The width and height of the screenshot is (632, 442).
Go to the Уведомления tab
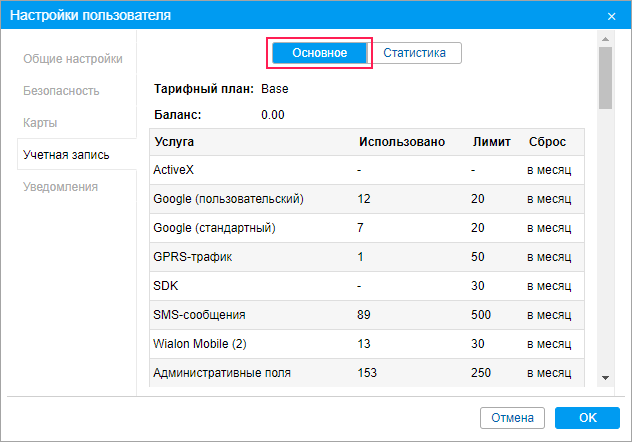[61, 187]
